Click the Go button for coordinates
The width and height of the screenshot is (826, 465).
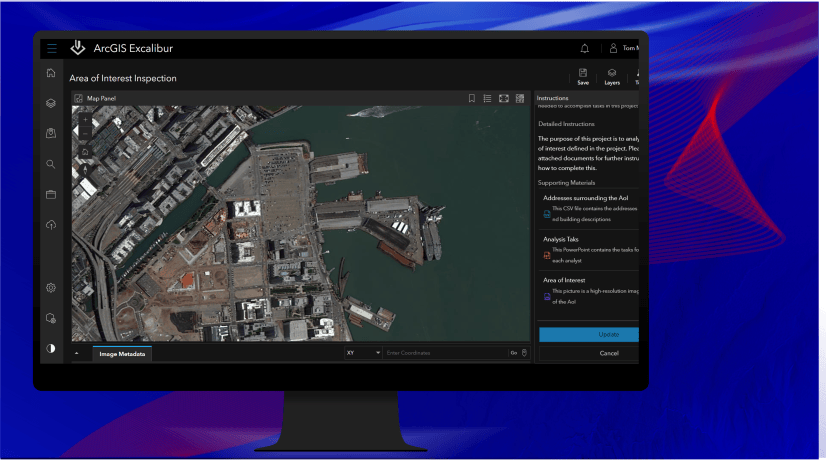[514, 353]
